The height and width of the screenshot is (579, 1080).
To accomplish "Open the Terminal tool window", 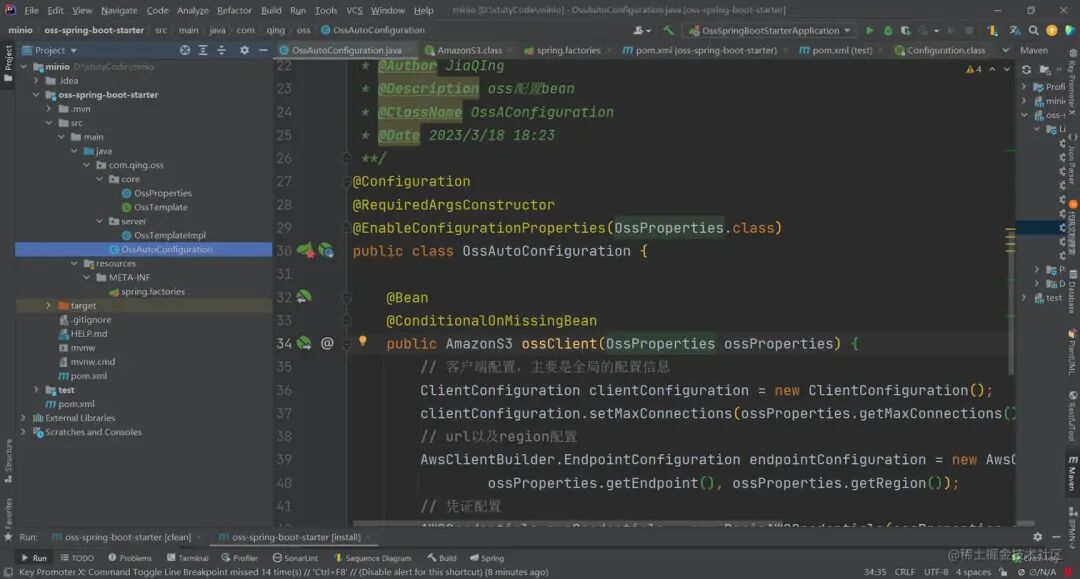I will 189,558.
